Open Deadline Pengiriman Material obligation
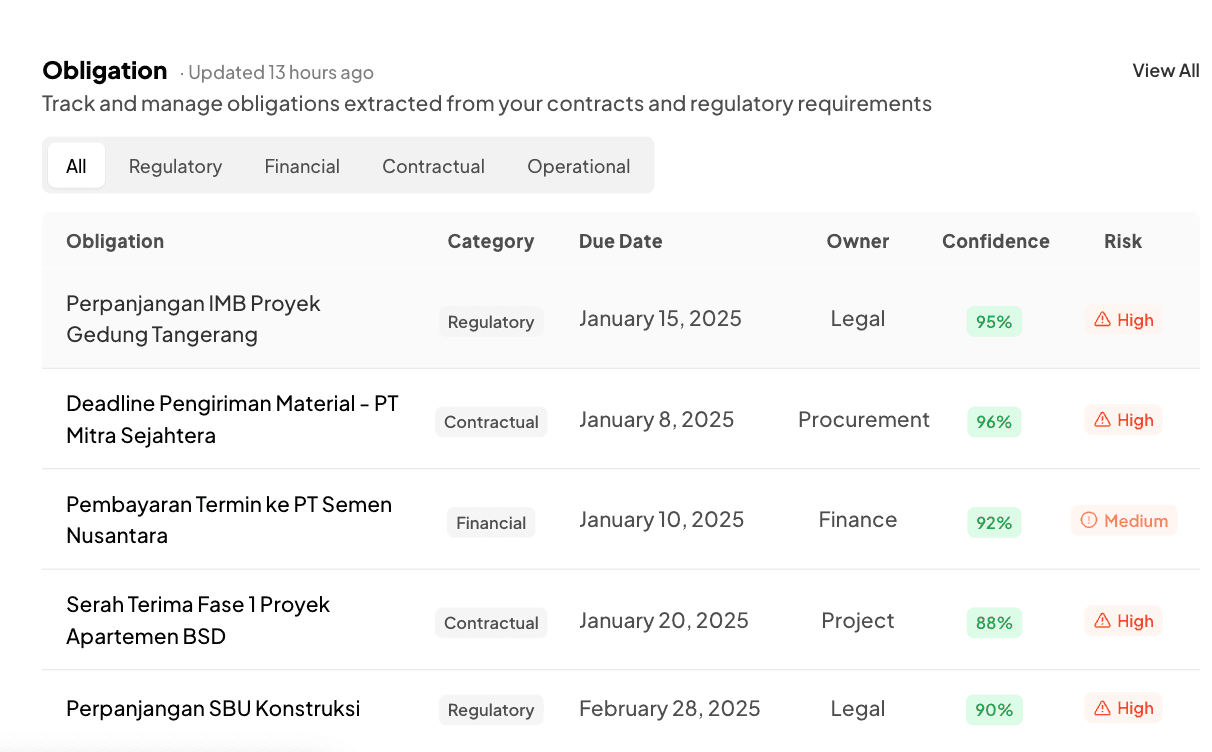 (232, 419)
